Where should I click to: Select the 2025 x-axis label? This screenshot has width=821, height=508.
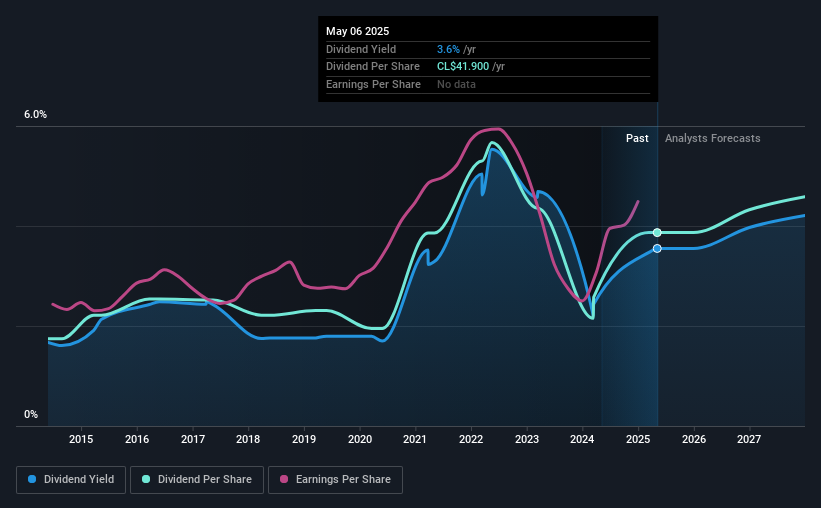(638, 439)
